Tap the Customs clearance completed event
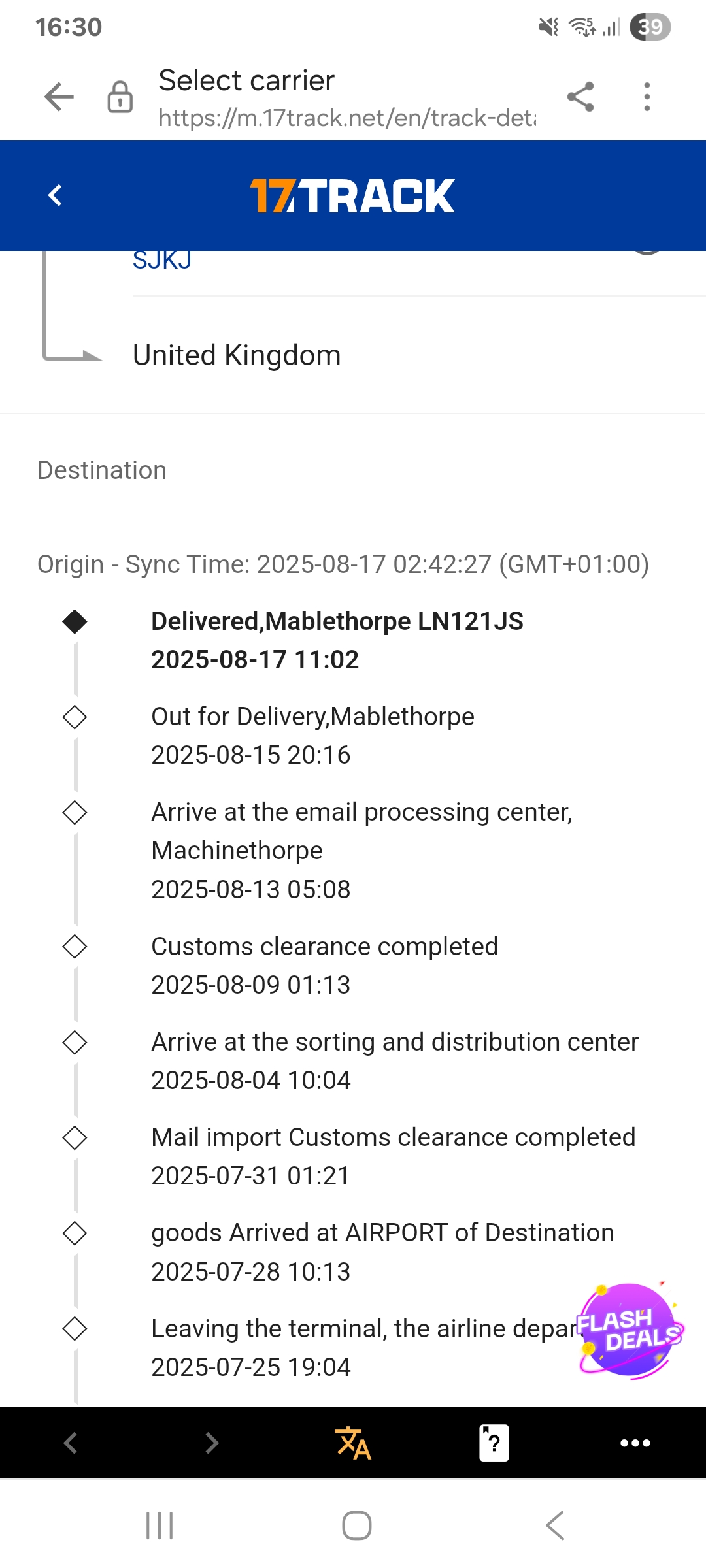Viewport: 706px width, 1568px height. (324, 947)
